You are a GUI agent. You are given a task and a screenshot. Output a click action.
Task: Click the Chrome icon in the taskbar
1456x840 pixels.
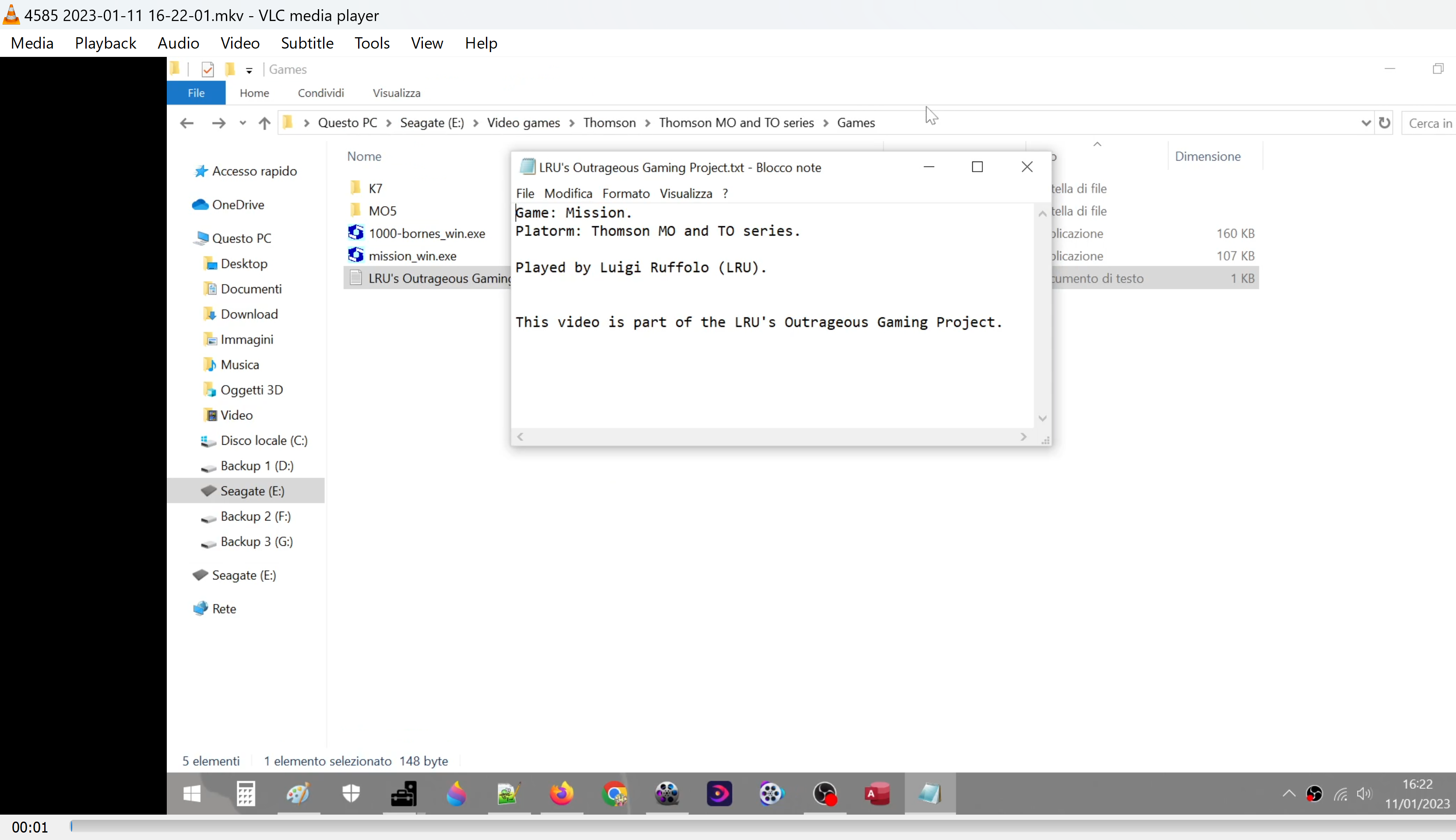614,794
